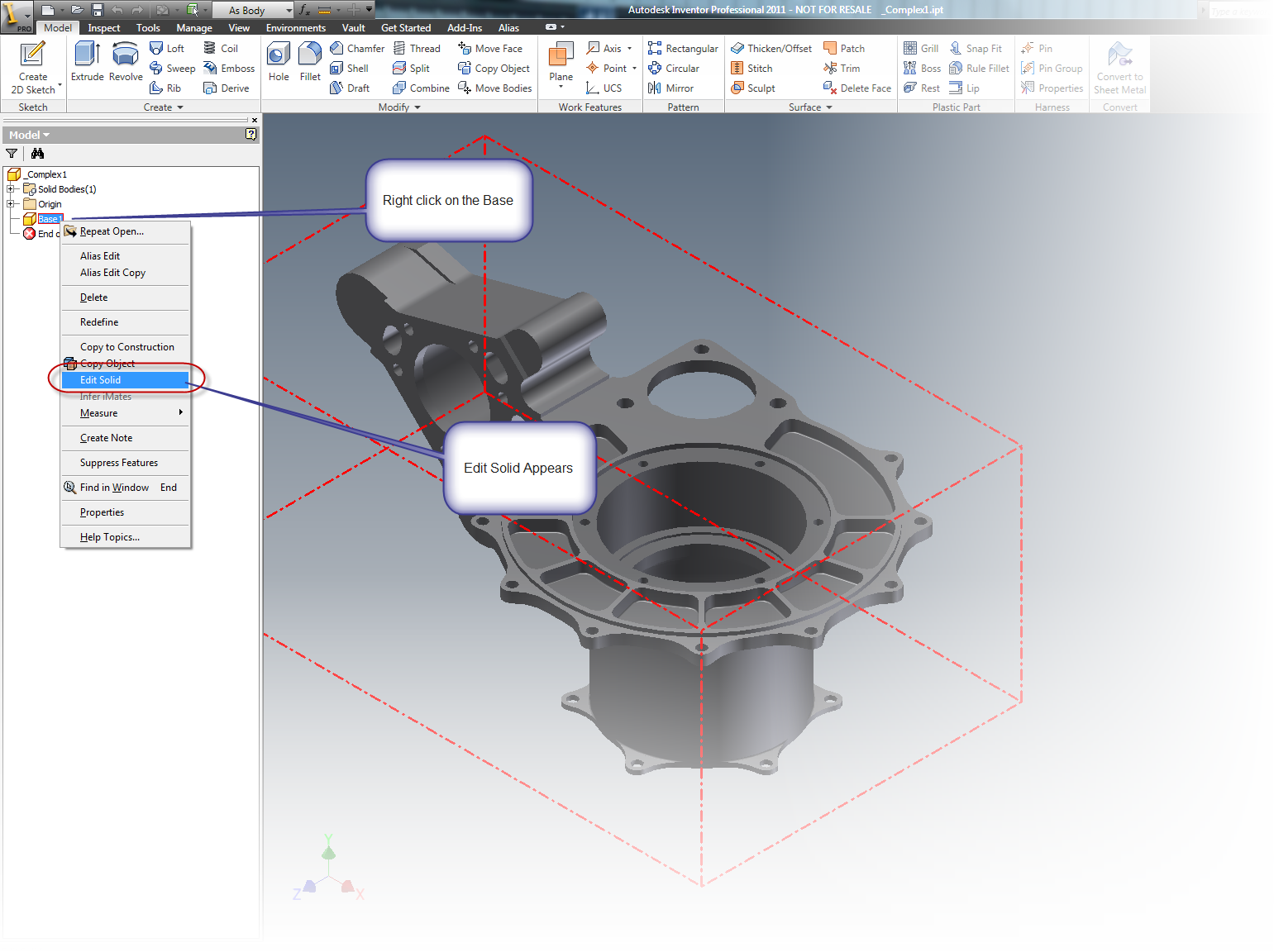Expand the Origin folder node
This screenshot has width=1274, height=952.
[x=10, y=204]
